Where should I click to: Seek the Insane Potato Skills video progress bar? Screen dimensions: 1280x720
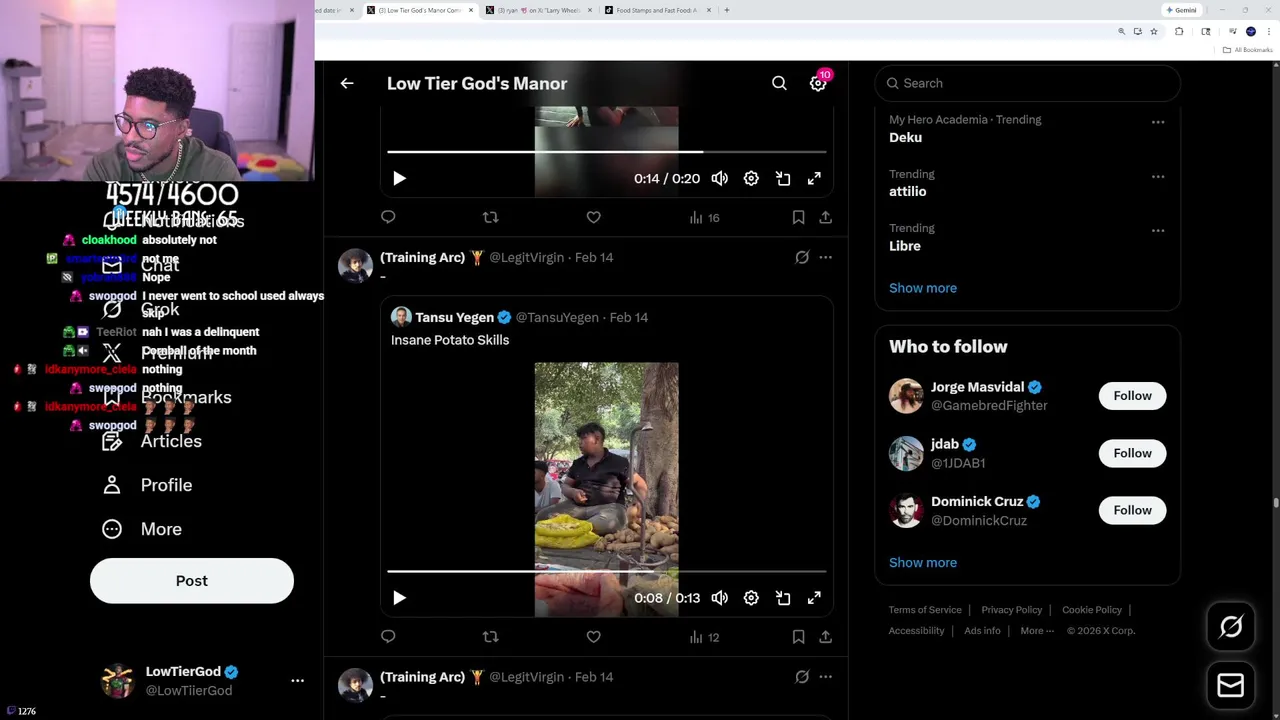[x=606, y=572]
